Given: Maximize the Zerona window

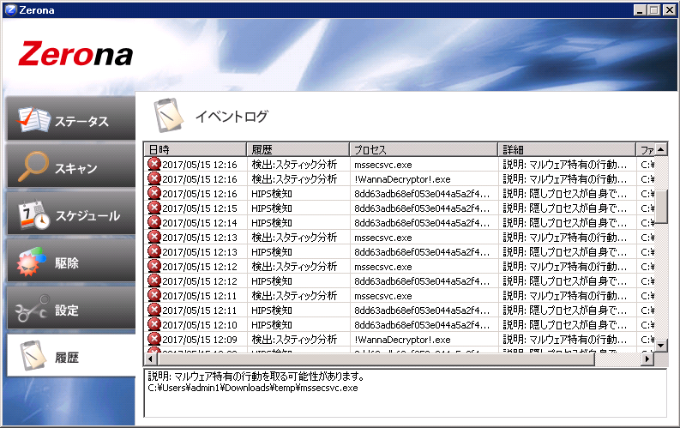Looking at the screenshot, I should point(654,10).
